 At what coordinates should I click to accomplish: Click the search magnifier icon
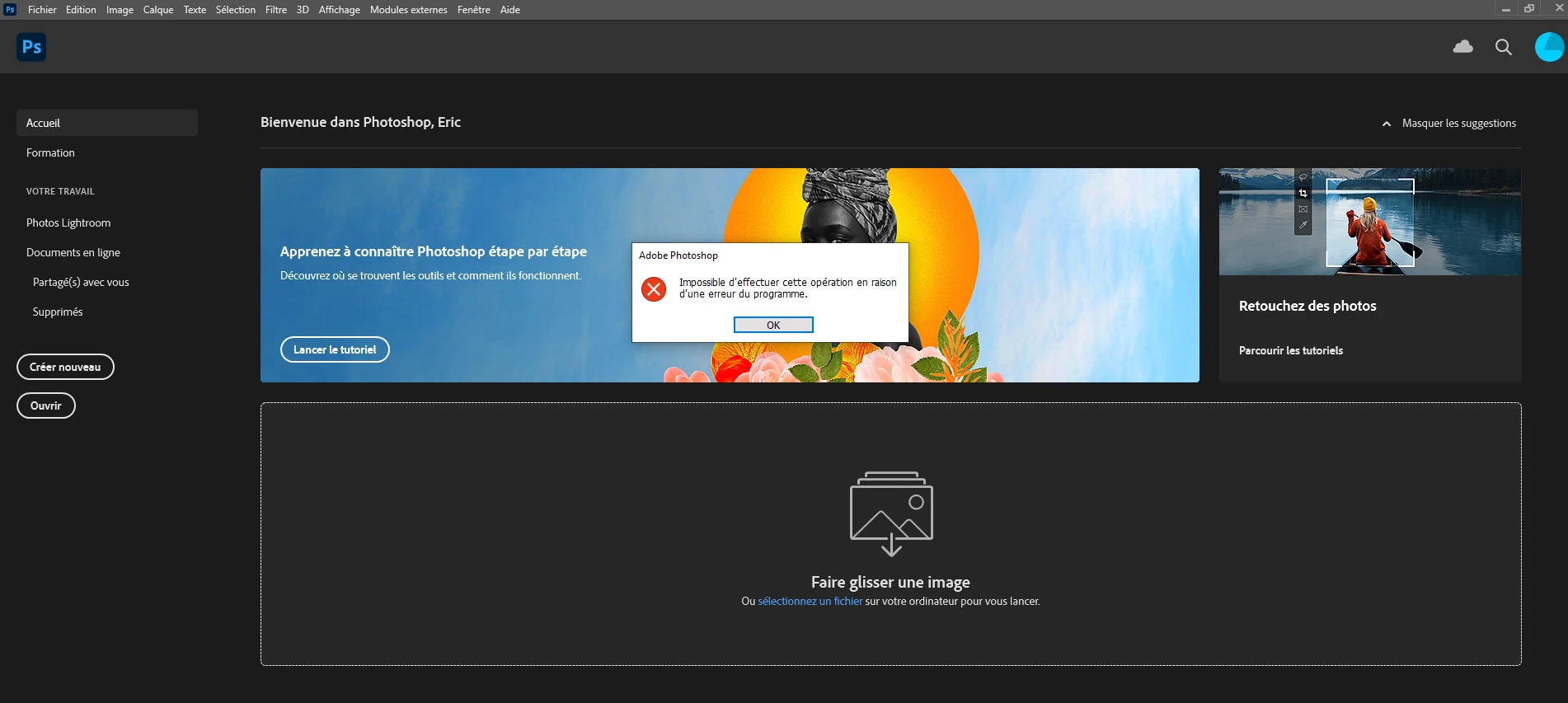point(1504,47)
